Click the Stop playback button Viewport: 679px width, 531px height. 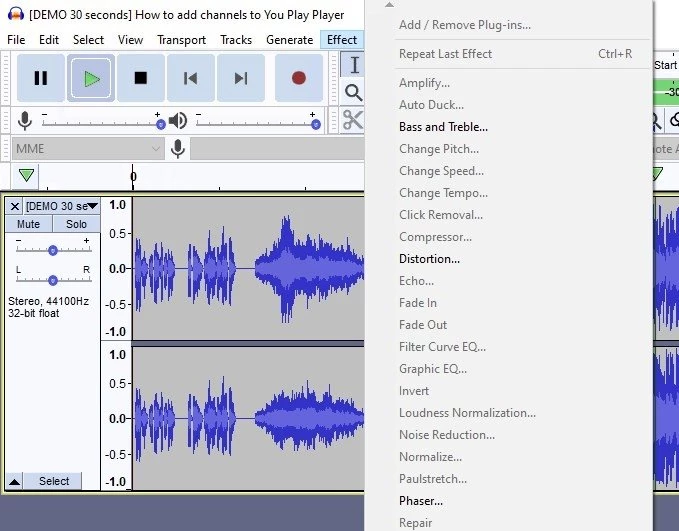click(x=141, y=78)
